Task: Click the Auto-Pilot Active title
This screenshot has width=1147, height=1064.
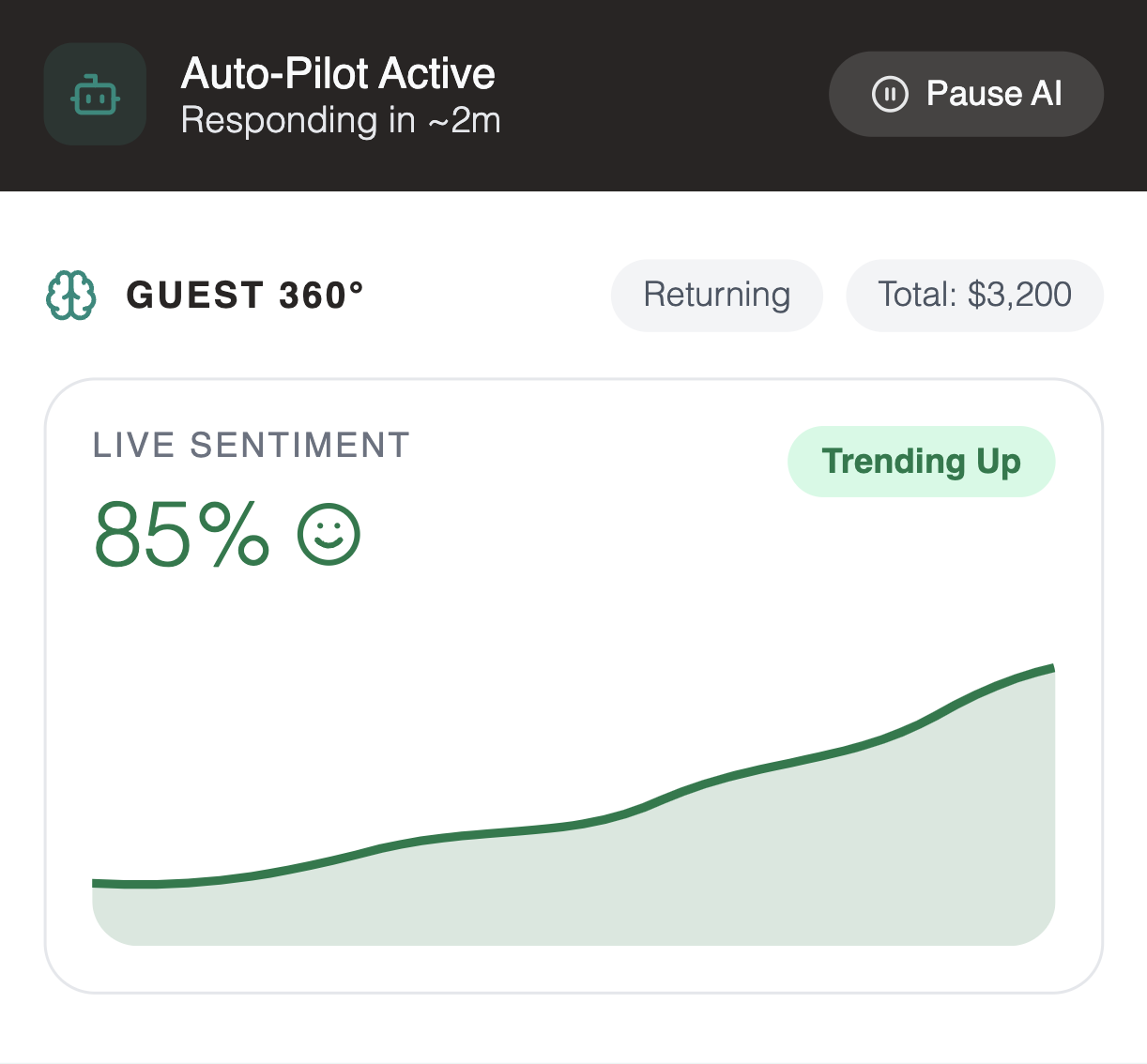Action: (338, 73)
